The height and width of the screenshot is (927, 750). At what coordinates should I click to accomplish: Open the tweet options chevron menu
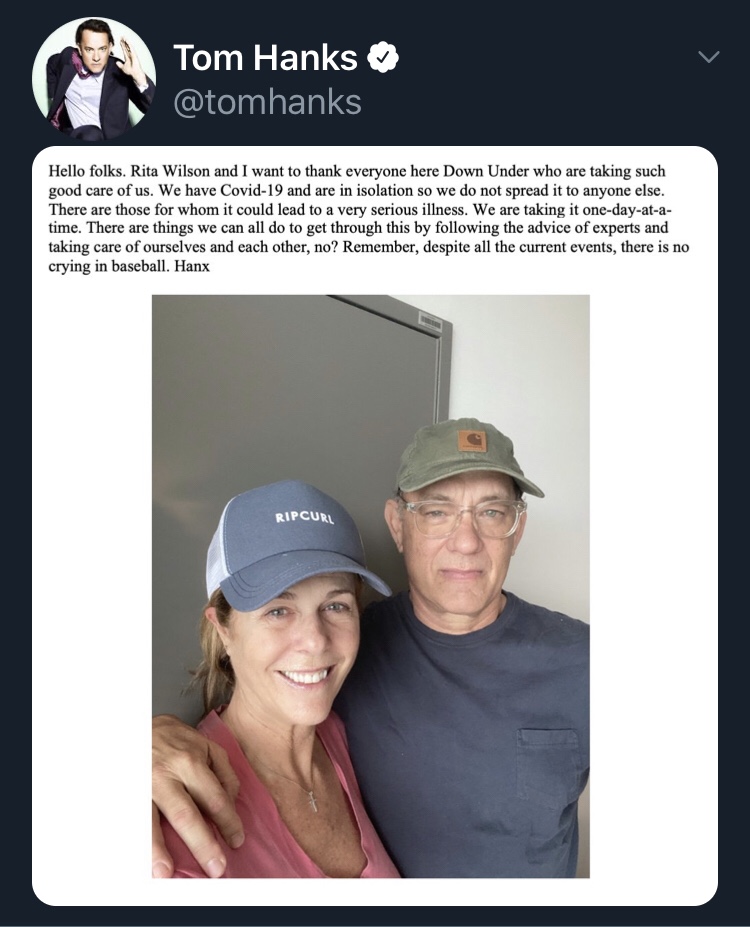708,59
